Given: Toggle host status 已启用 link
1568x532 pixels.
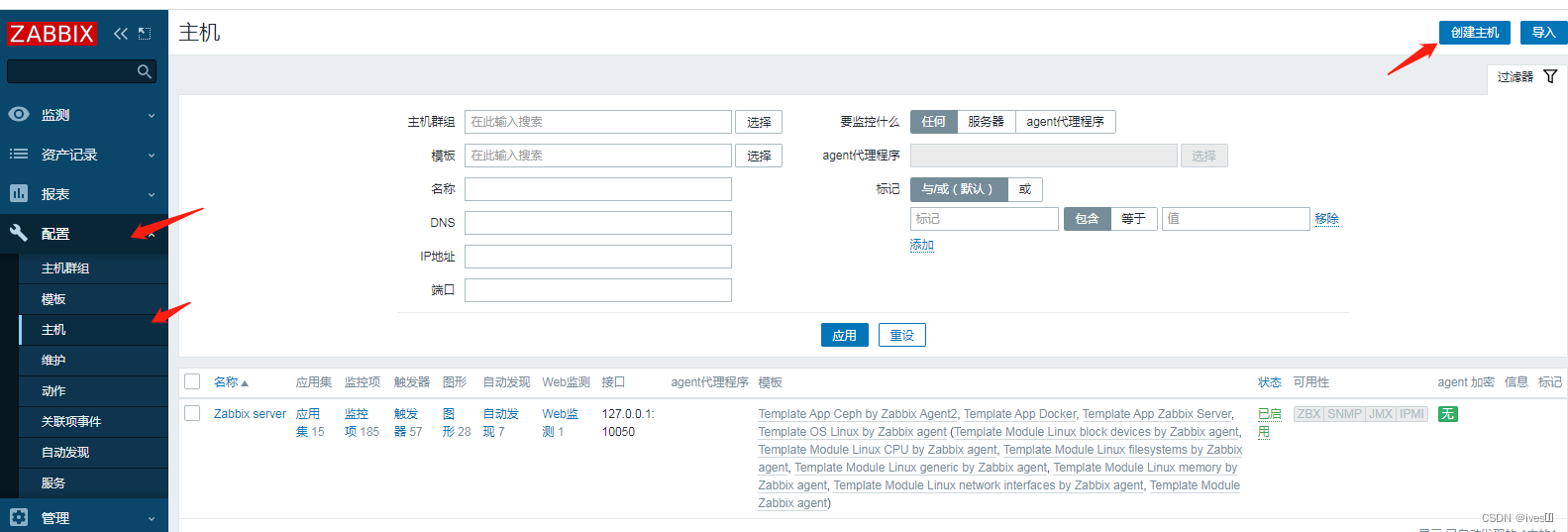Looking at the screenshot, I should coord(1270,423).
